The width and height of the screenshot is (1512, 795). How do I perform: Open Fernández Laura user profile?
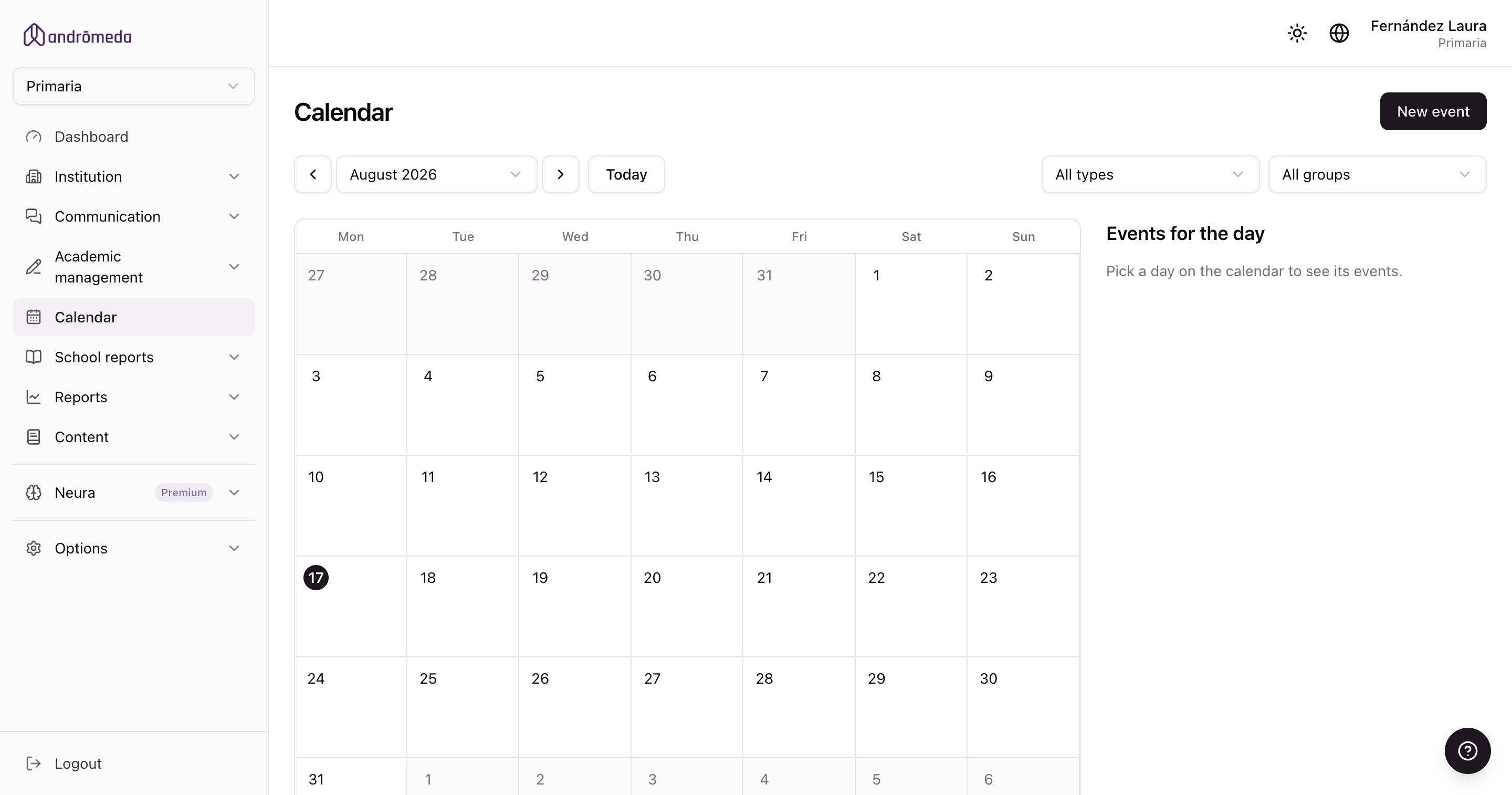point(1428,34)
